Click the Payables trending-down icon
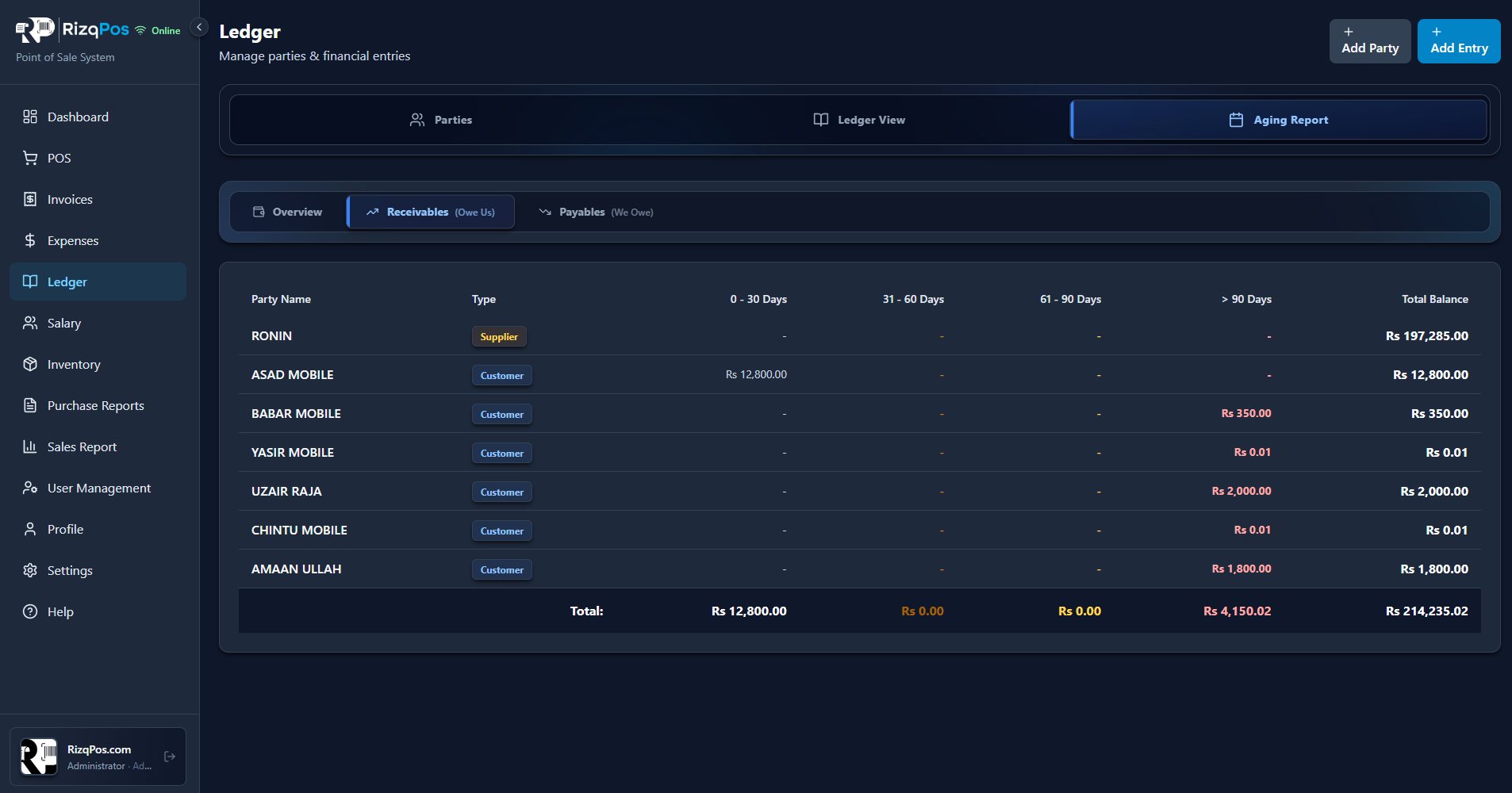This screenshot has width=1512, height=793. point(545,212)
